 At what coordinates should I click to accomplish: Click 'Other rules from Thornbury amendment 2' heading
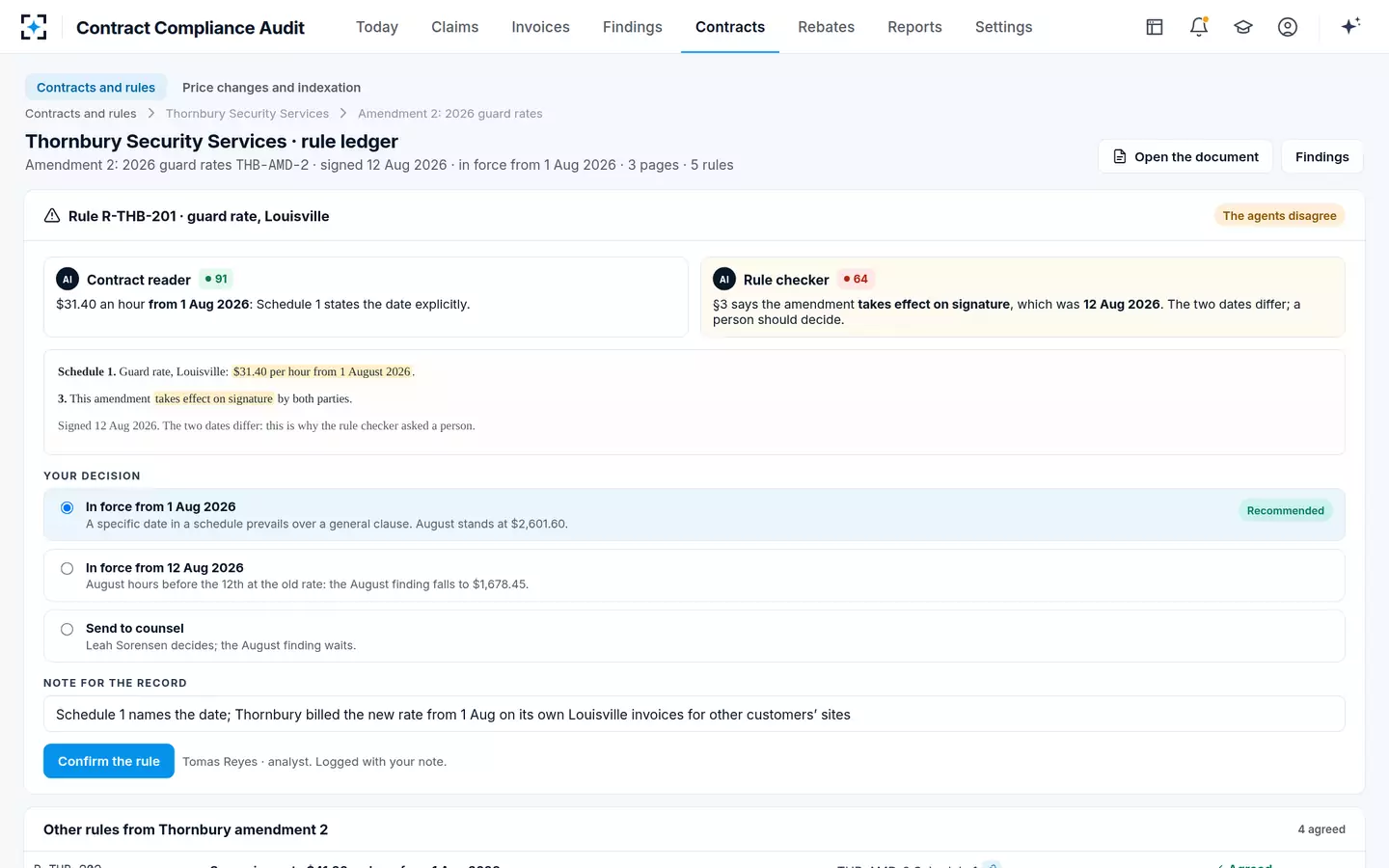pos(186,829)
